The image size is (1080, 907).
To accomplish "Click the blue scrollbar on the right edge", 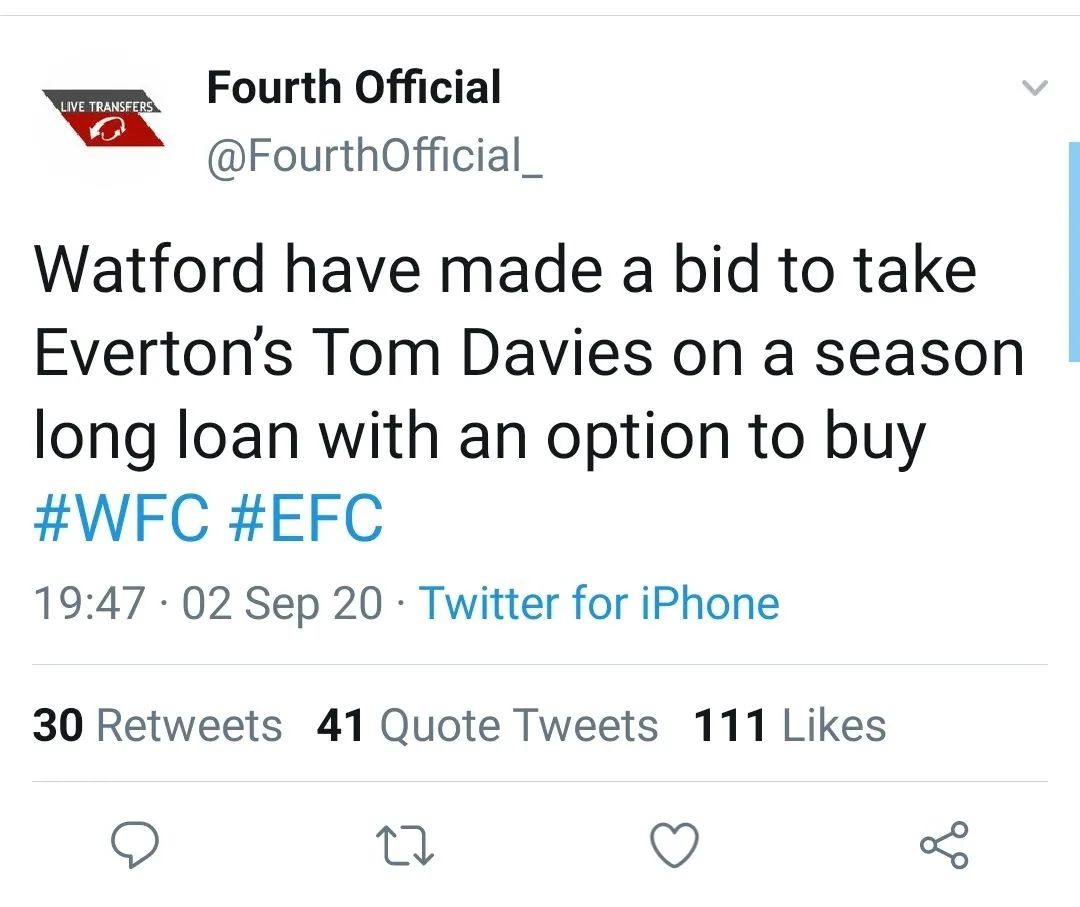I will click(x=1073, y=250).
